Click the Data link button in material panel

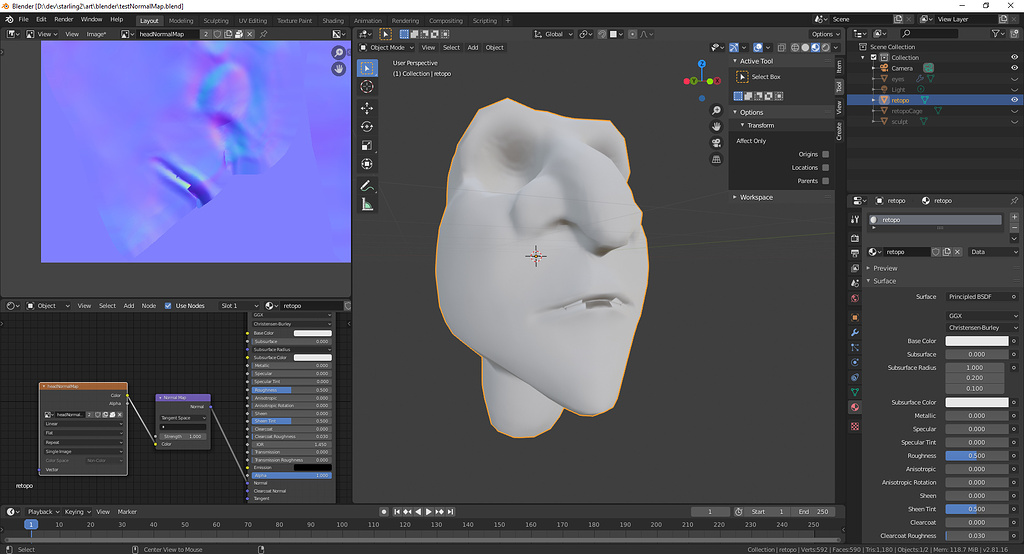click(x=993, y=252)
